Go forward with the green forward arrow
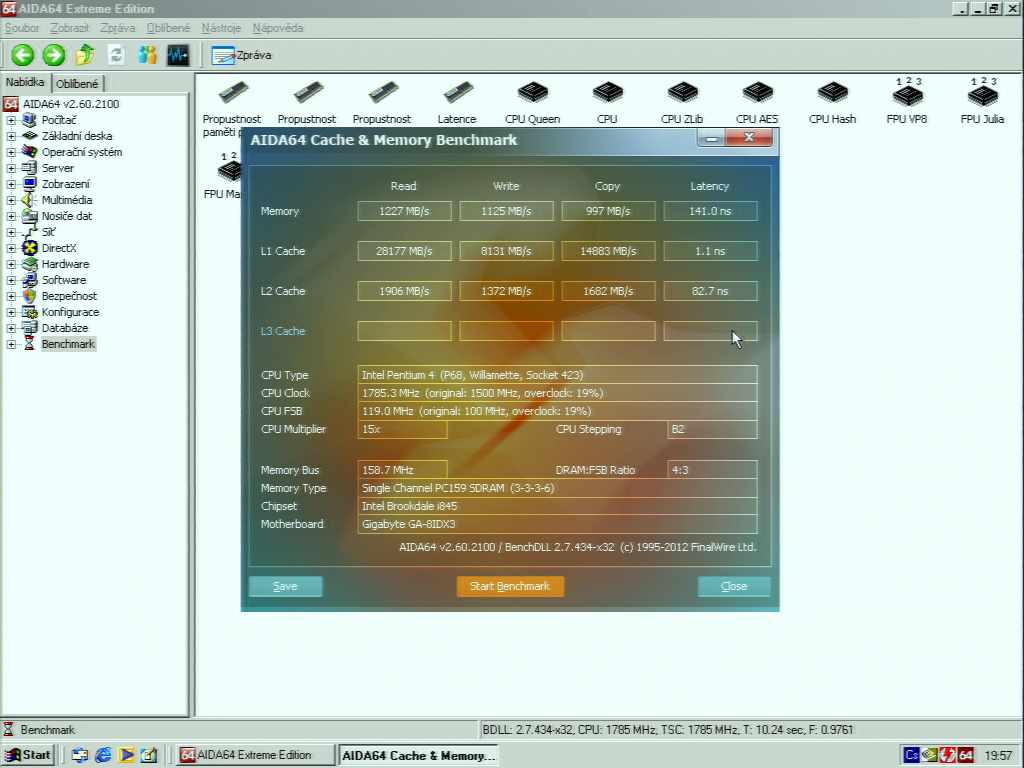The image size is (1024, 768). point(54,55)
